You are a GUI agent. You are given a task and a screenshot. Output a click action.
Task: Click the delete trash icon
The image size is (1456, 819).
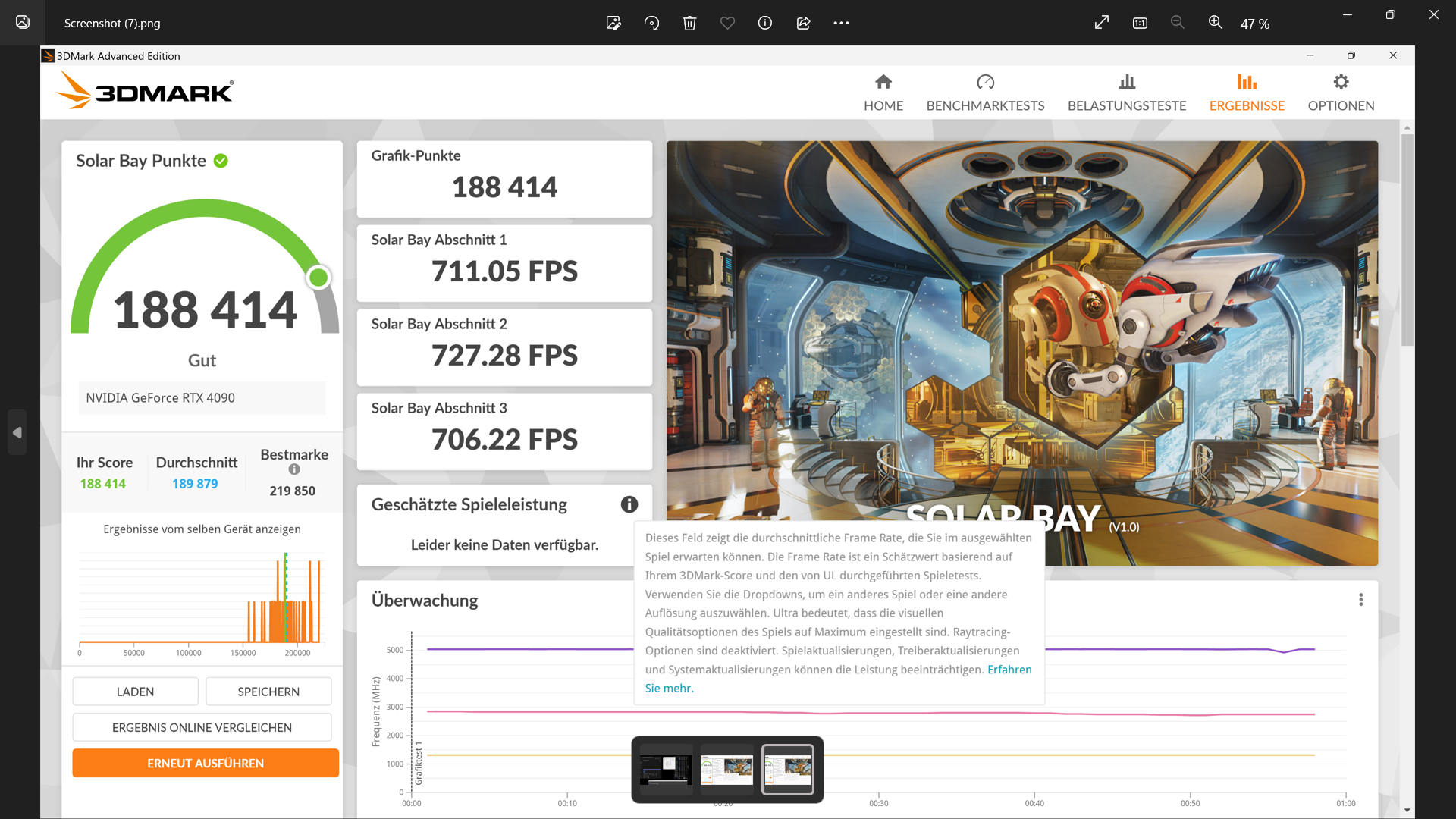(x=689, y=23)
